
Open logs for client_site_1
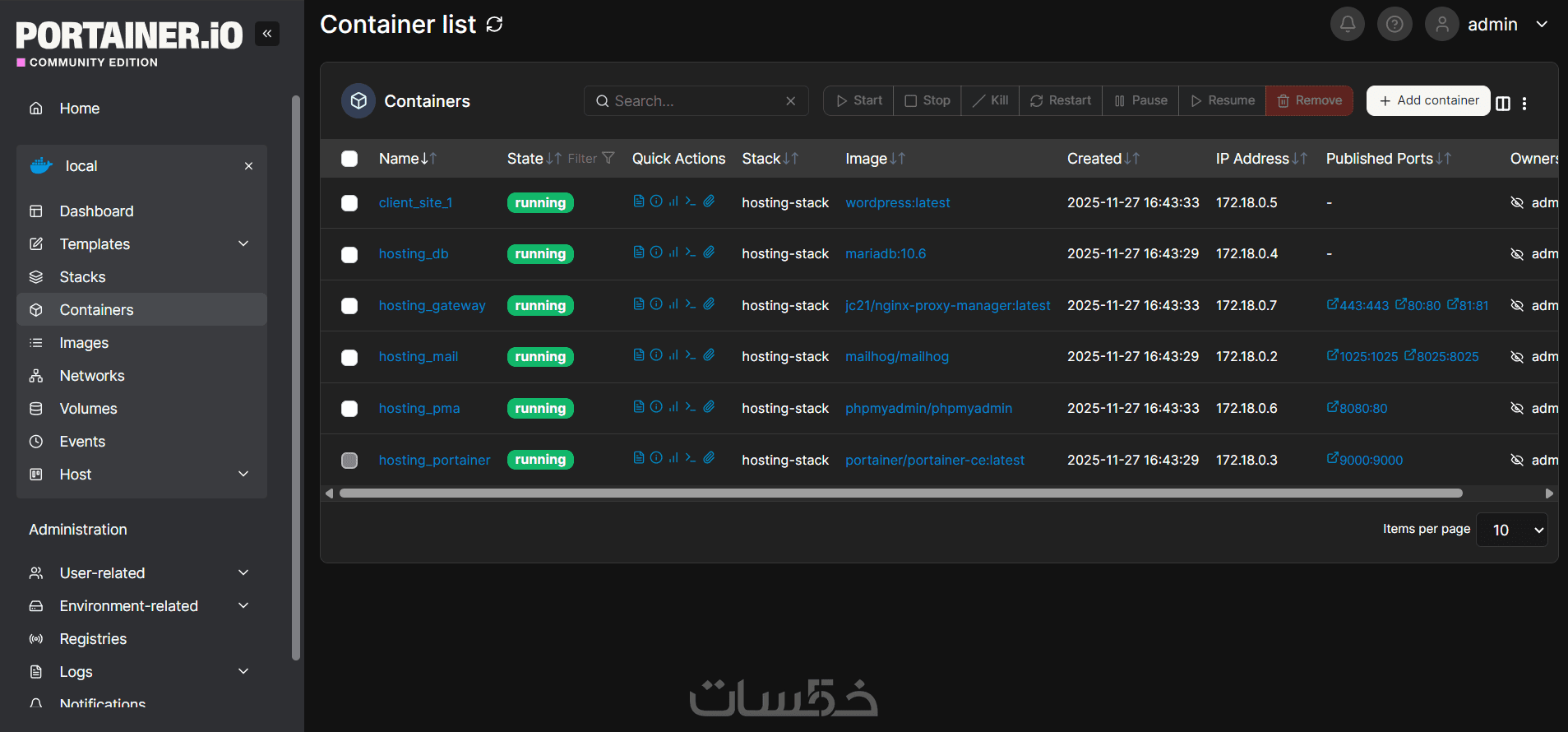click(639, 201)
